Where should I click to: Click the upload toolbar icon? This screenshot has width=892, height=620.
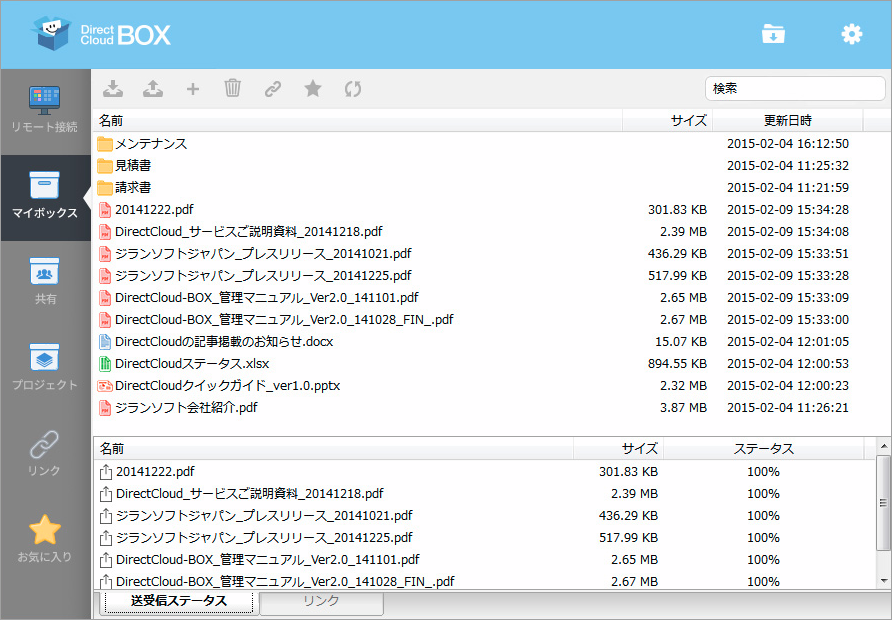153,89
